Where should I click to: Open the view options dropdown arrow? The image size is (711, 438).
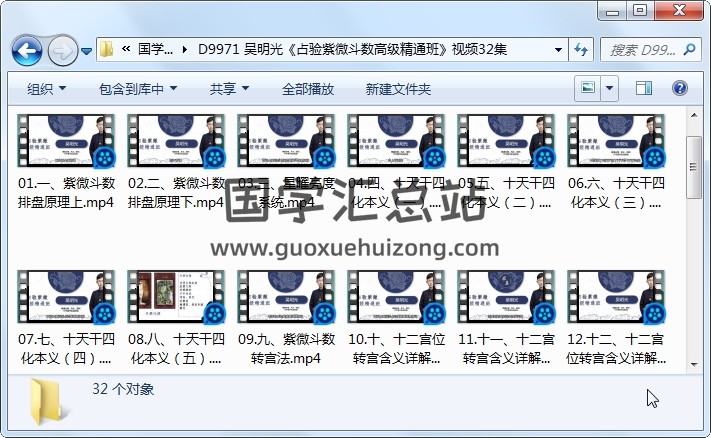pyautogui.click(x=609, y=88)
